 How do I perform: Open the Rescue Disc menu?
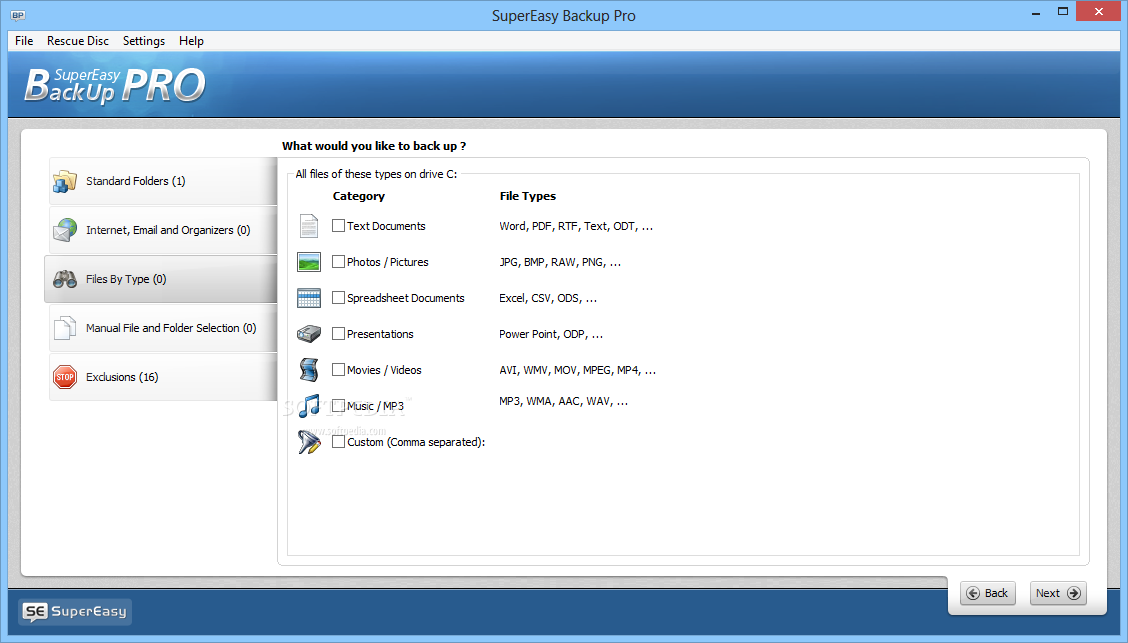point(78,41)
